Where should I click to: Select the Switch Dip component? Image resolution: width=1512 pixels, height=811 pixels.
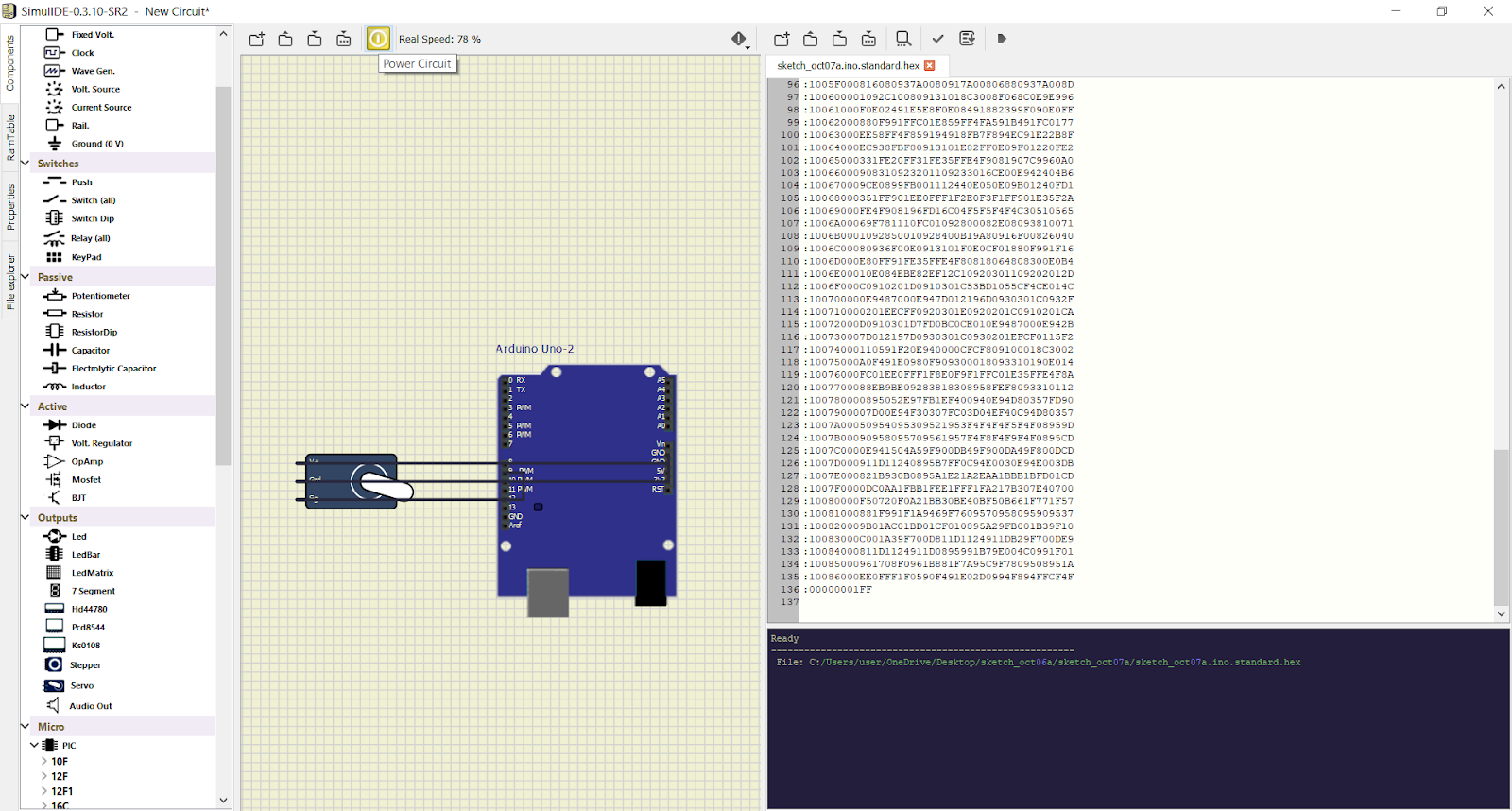[x=93, y=218]
